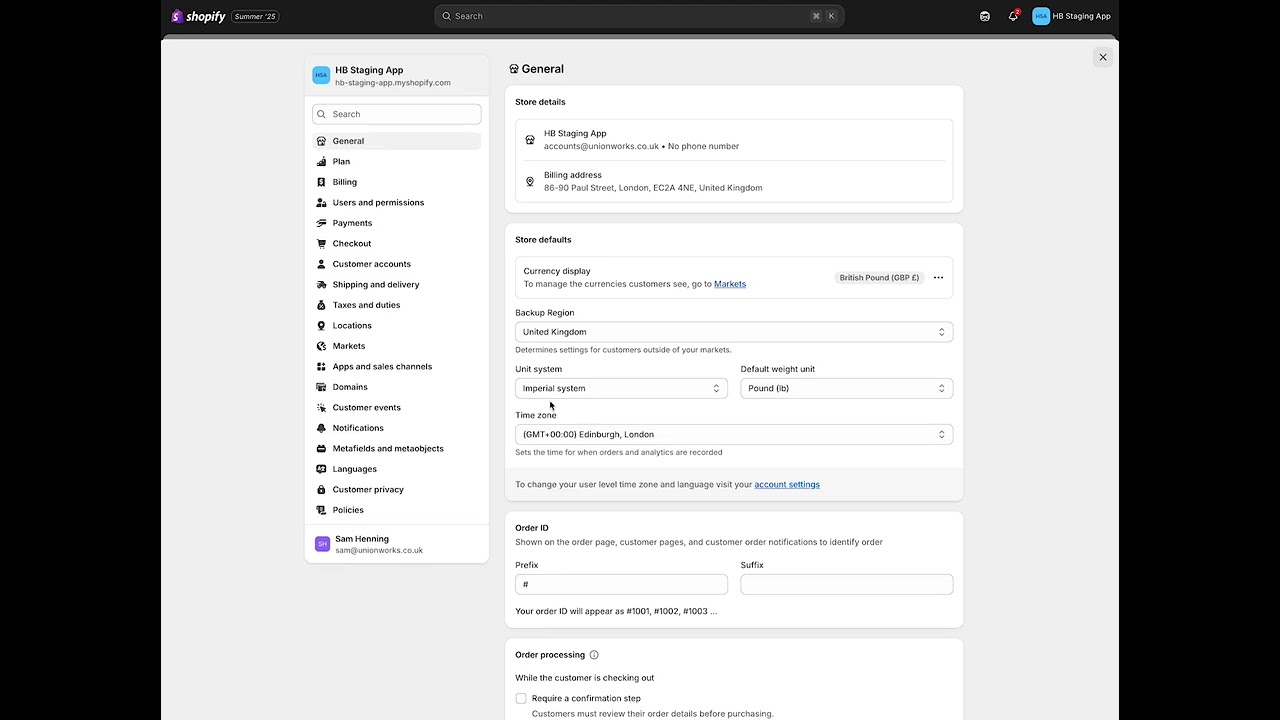Follow the Markets link in Currency display

tap(730, 284)
